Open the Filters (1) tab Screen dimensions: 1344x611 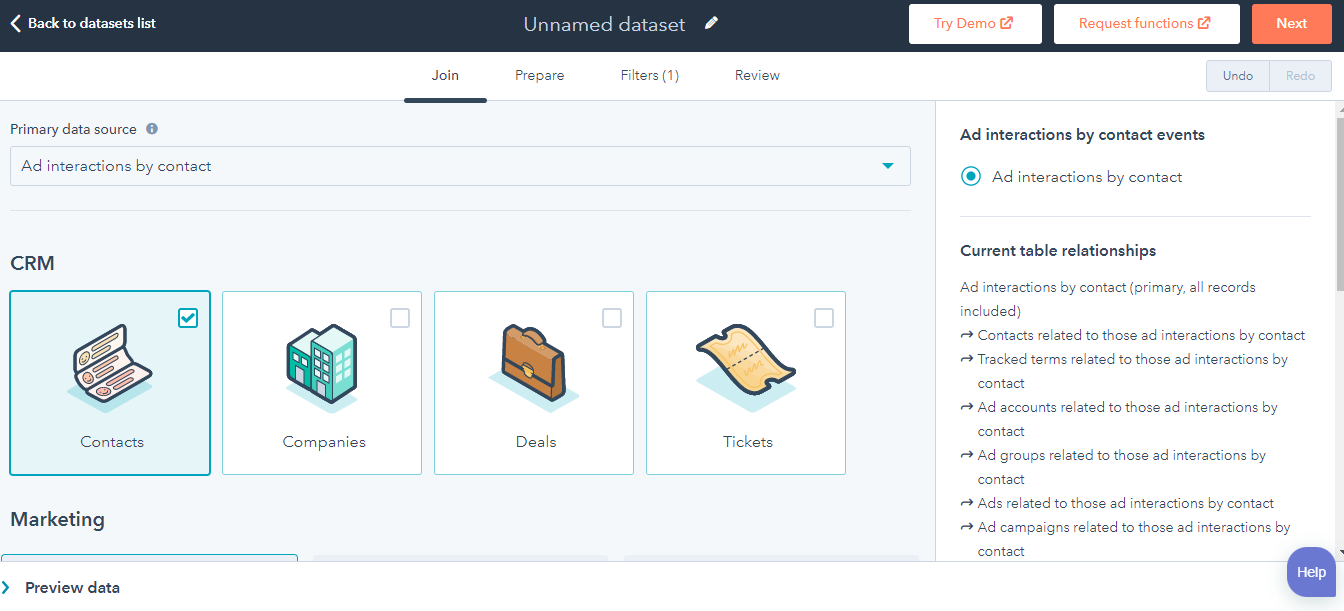coord(649,75)
